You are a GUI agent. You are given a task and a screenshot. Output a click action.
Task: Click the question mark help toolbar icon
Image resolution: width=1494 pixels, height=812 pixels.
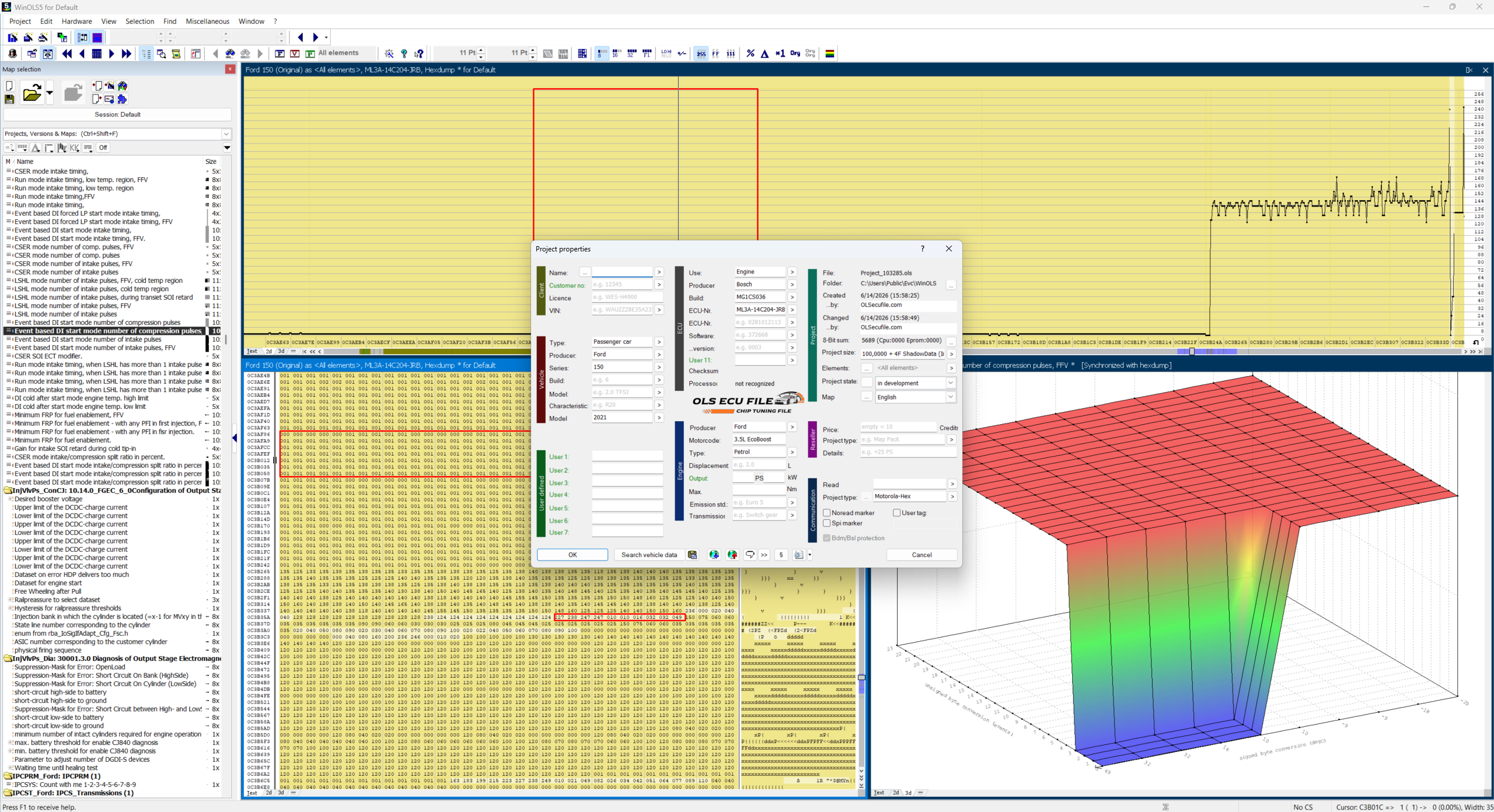tap(404, 54)
